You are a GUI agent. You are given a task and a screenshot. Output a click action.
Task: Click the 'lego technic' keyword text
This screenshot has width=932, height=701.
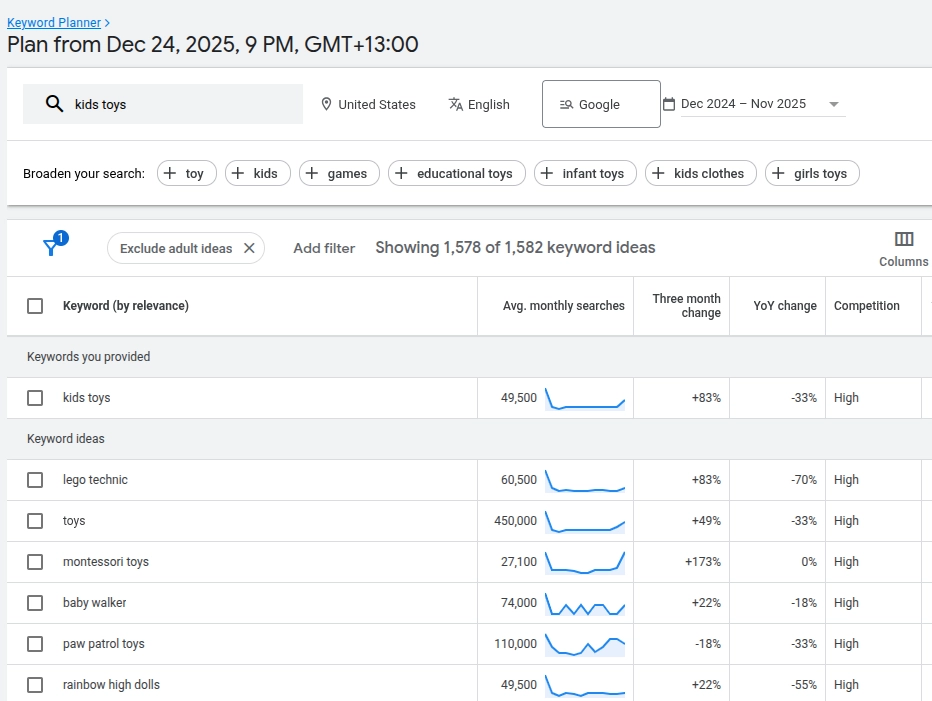coord(95,480)
